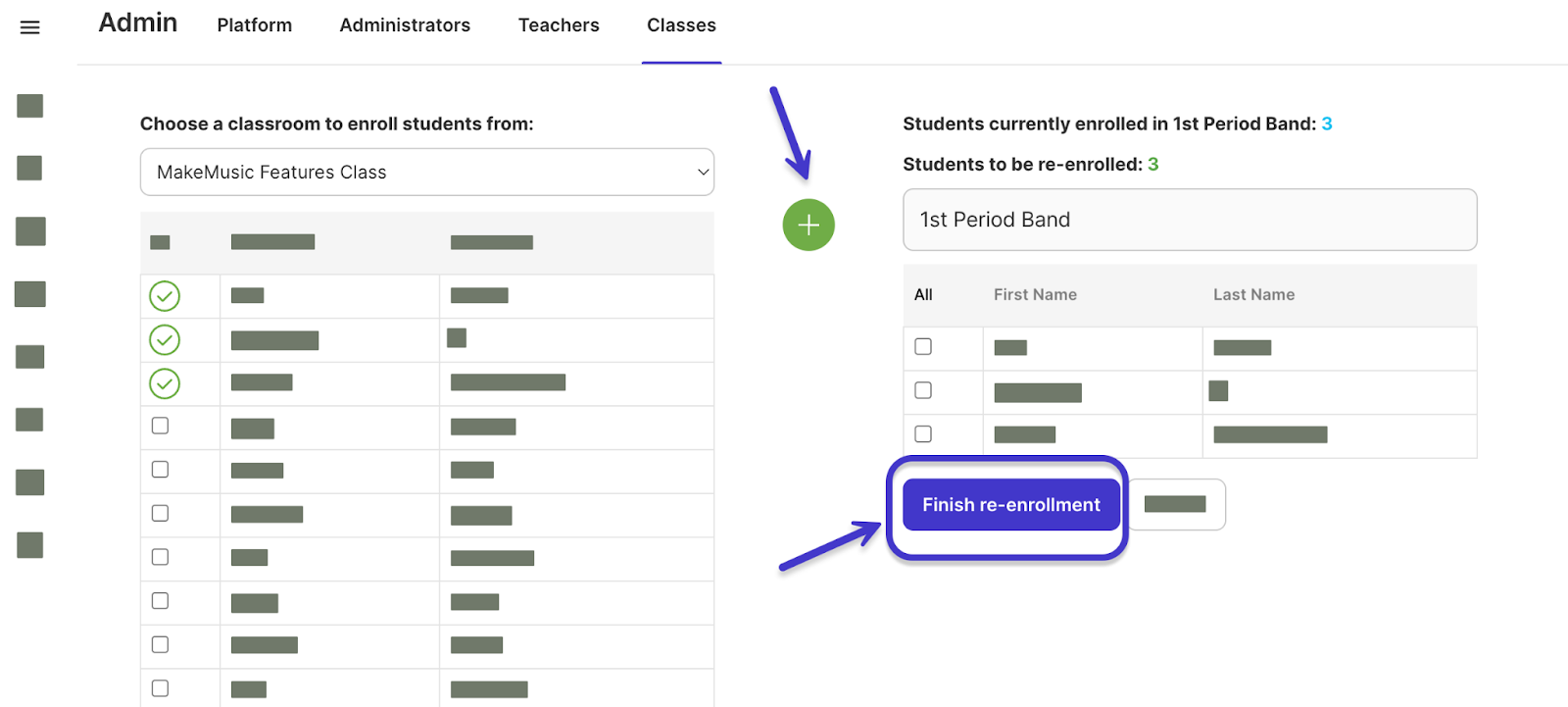Click the green plus add-students button
1568x707 pixels.
[808, 225]
